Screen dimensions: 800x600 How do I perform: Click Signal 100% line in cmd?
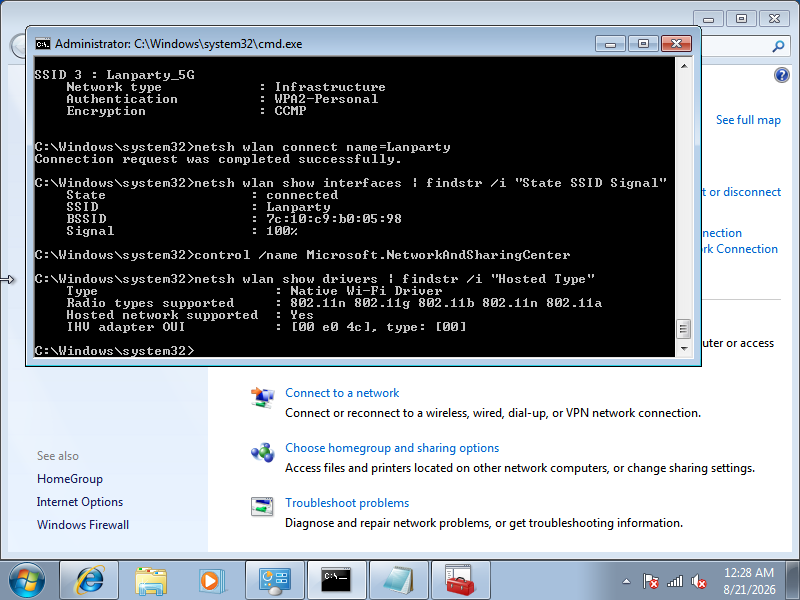(182, 231)
